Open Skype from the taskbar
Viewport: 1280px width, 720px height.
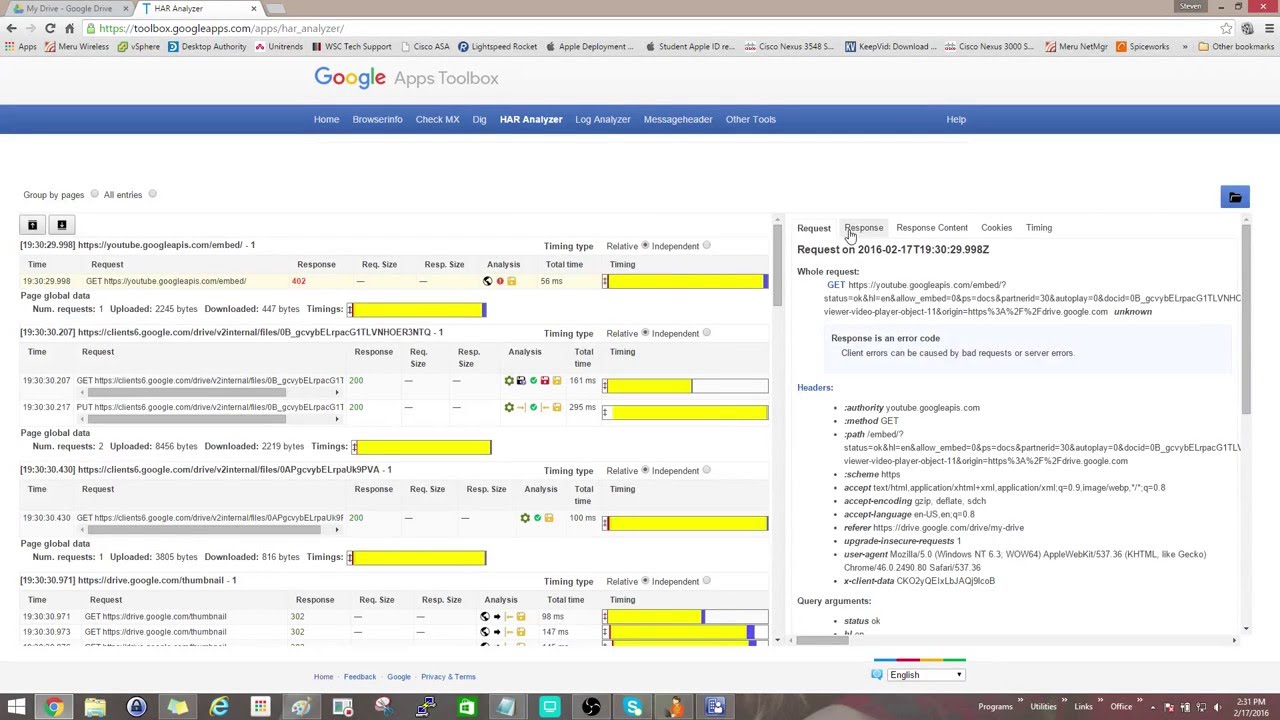point(633,707)
